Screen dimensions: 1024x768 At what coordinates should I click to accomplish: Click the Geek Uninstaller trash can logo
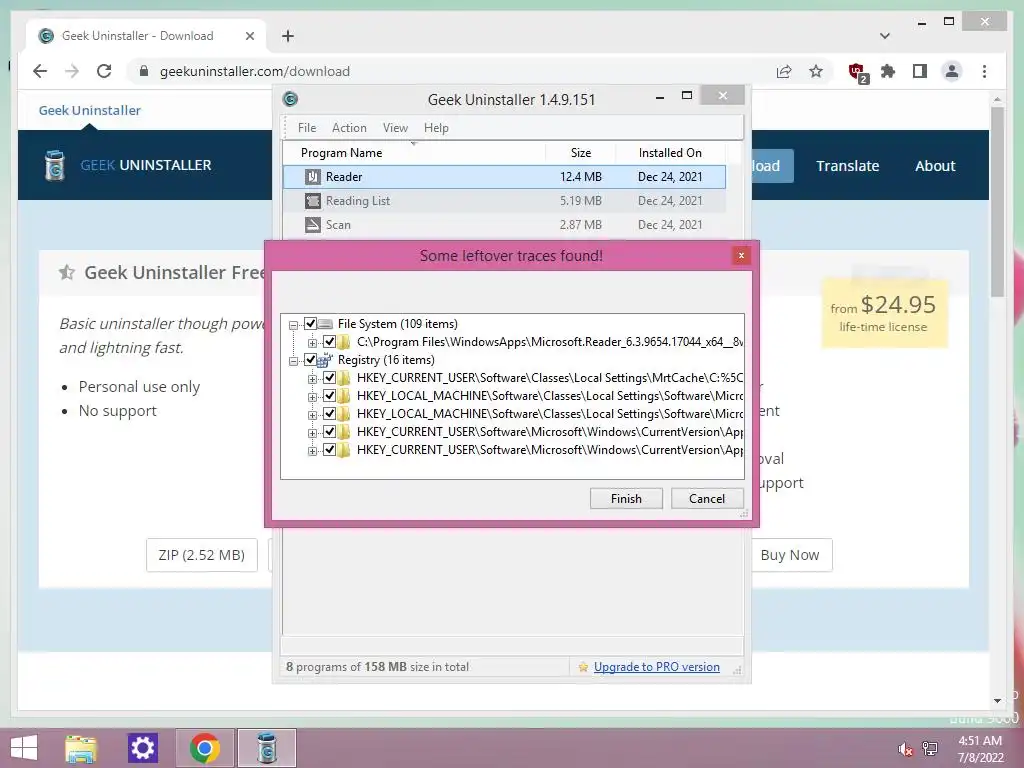[55, 165]
